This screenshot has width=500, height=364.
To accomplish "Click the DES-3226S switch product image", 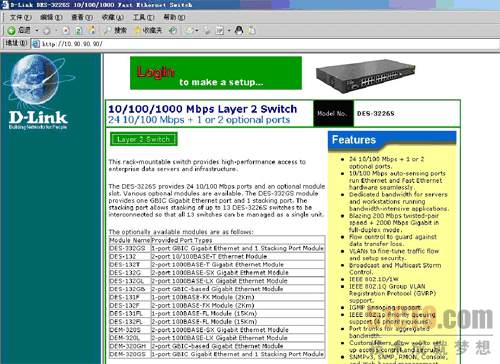I will pyautogui.click(x=366, y=76).
